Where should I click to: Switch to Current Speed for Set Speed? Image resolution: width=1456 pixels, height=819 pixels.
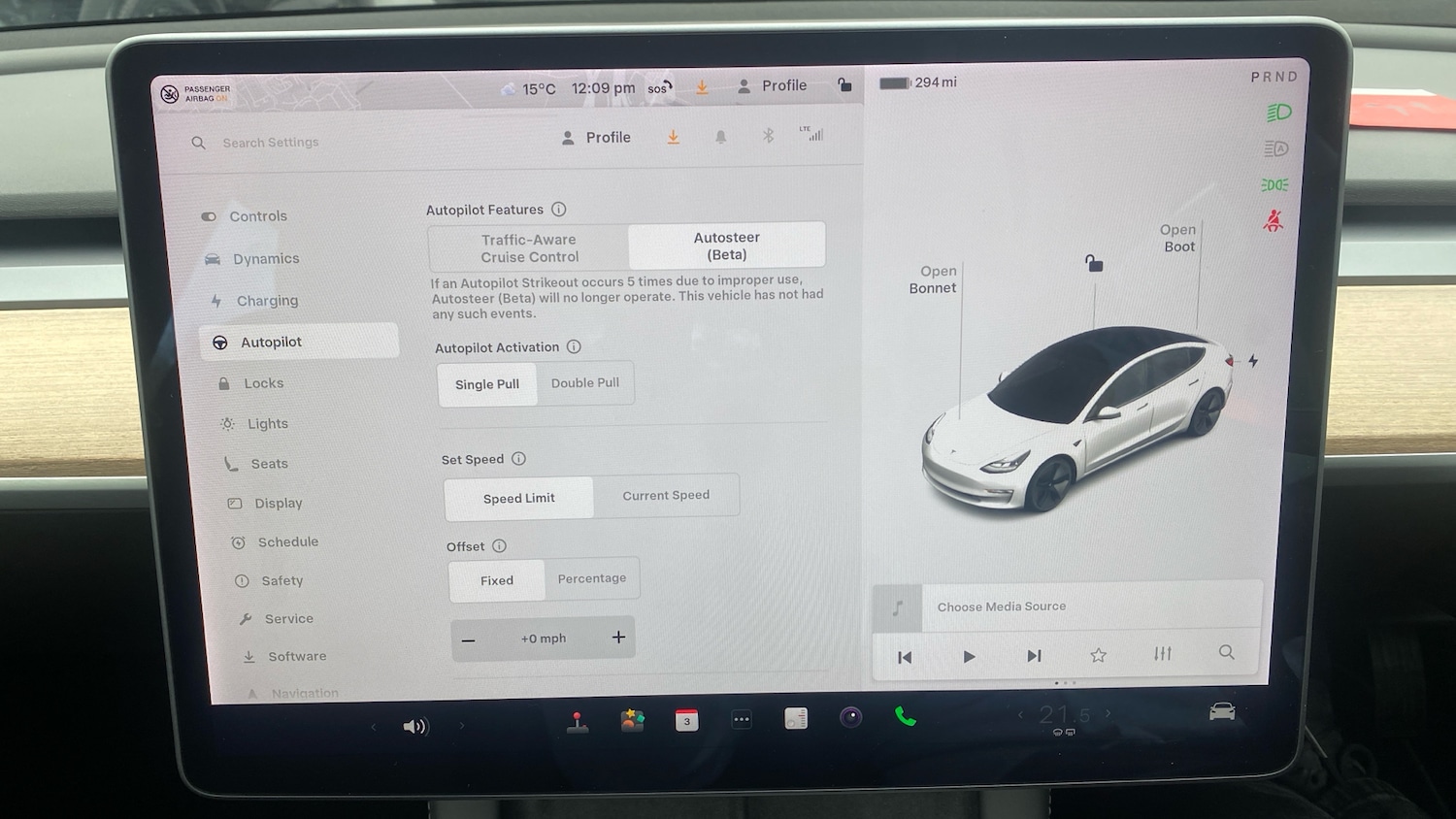click(666, 495)
